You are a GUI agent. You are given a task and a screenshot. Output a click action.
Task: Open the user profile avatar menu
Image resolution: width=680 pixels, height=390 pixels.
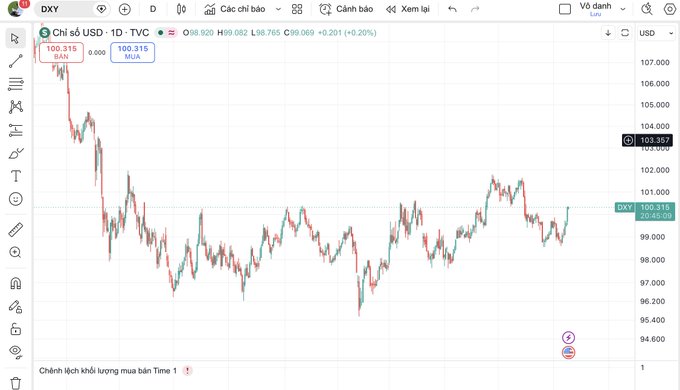click(x=16, y=9)
